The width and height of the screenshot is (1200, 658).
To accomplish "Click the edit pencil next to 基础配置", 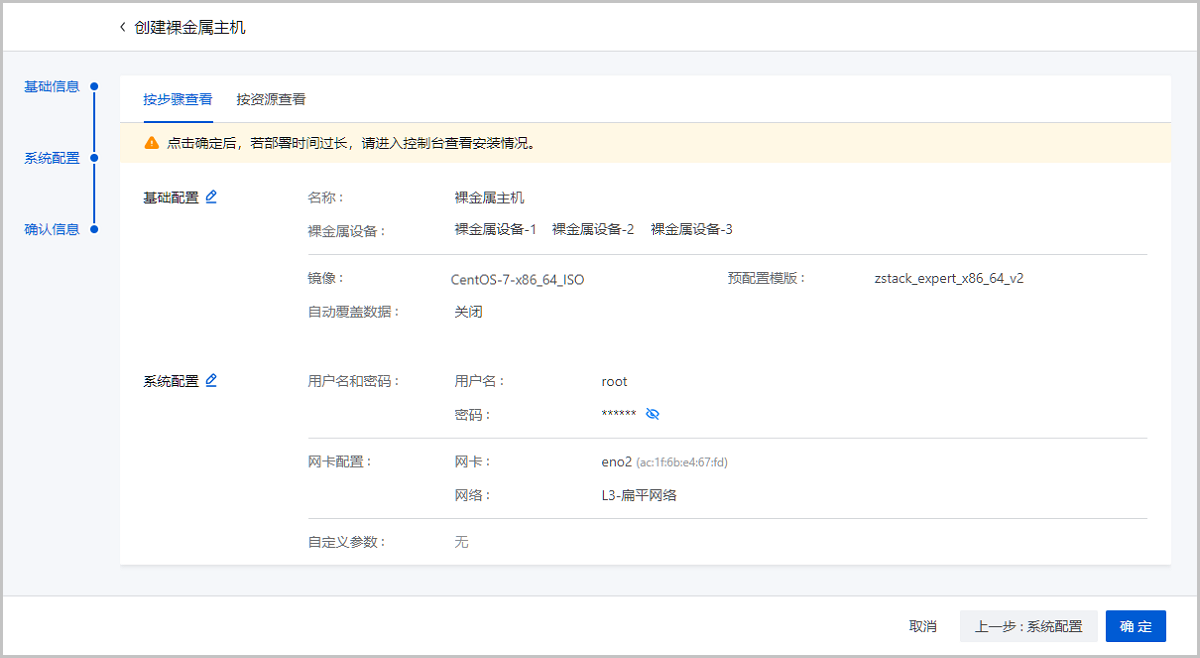I will click(x=211, y=197).
